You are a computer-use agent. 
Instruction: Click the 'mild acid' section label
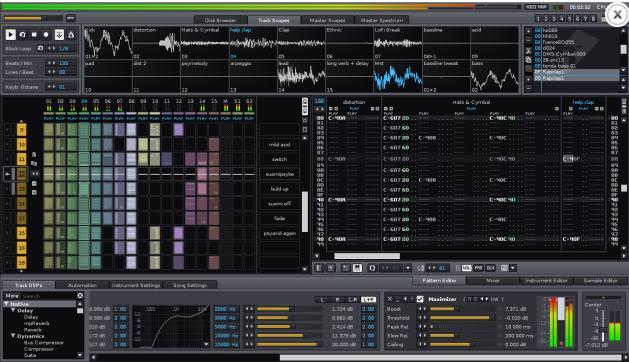coord(280,144)
